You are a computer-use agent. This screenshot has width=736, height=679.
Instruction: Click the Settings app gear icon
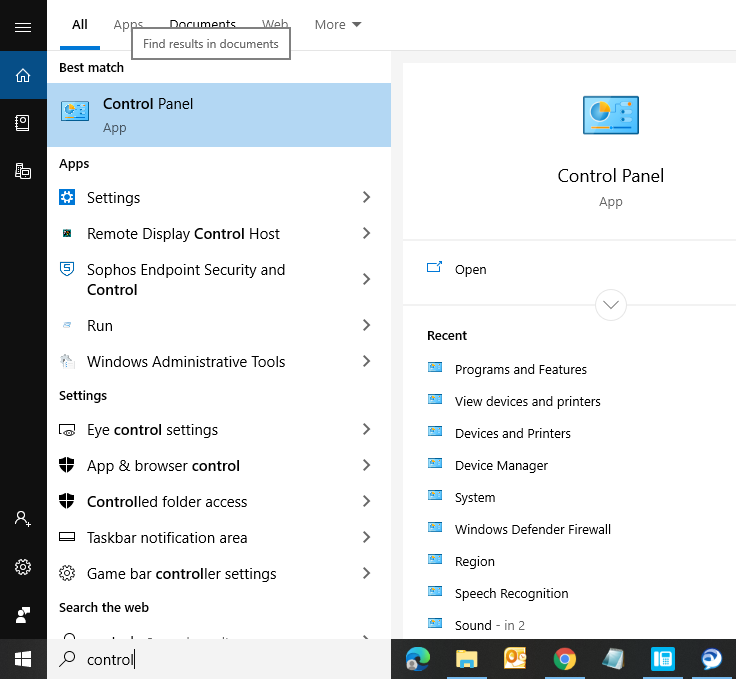[x=67, y=197]
